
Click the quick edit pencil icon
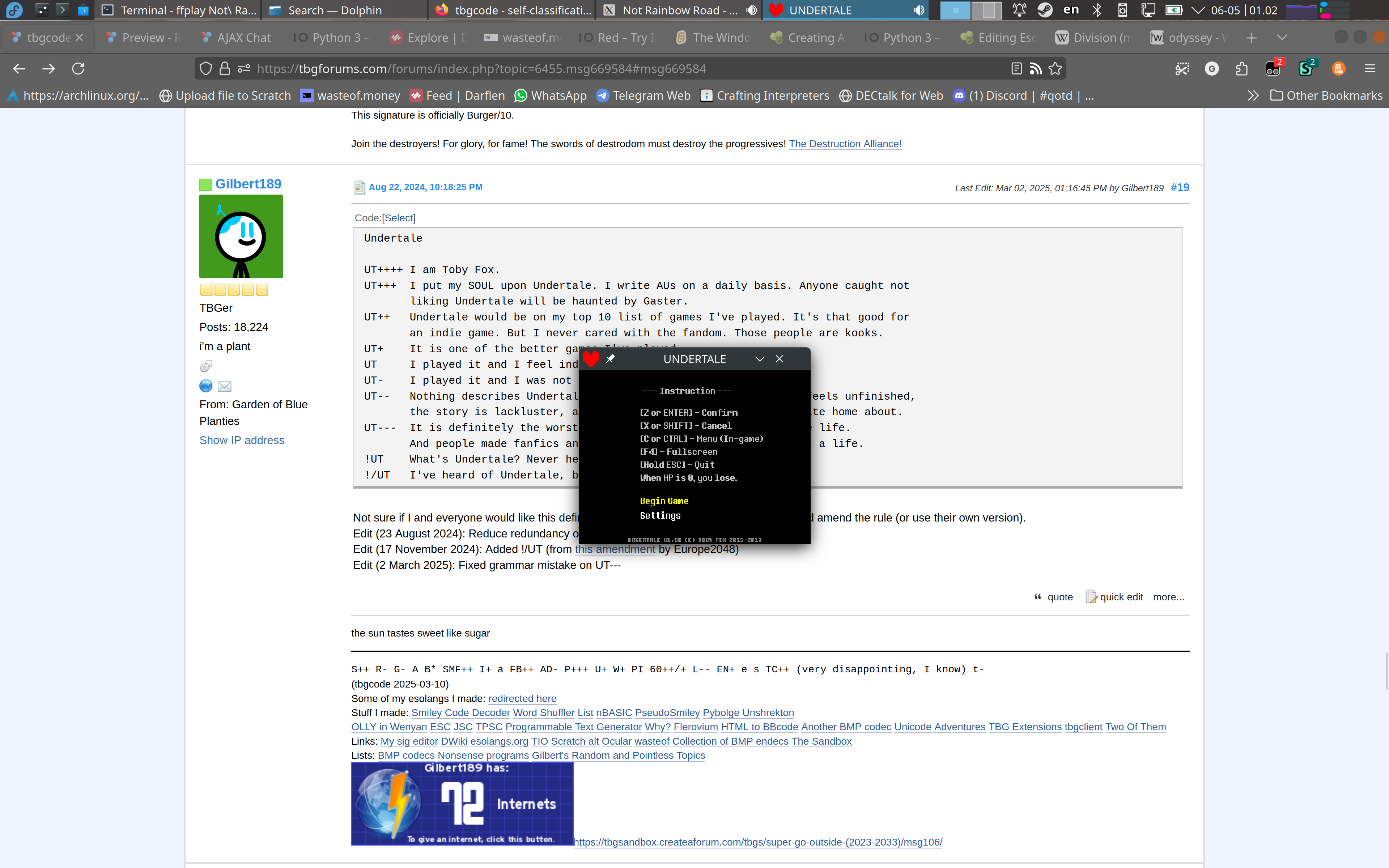pyautogui.click(x=1091, y=597)
